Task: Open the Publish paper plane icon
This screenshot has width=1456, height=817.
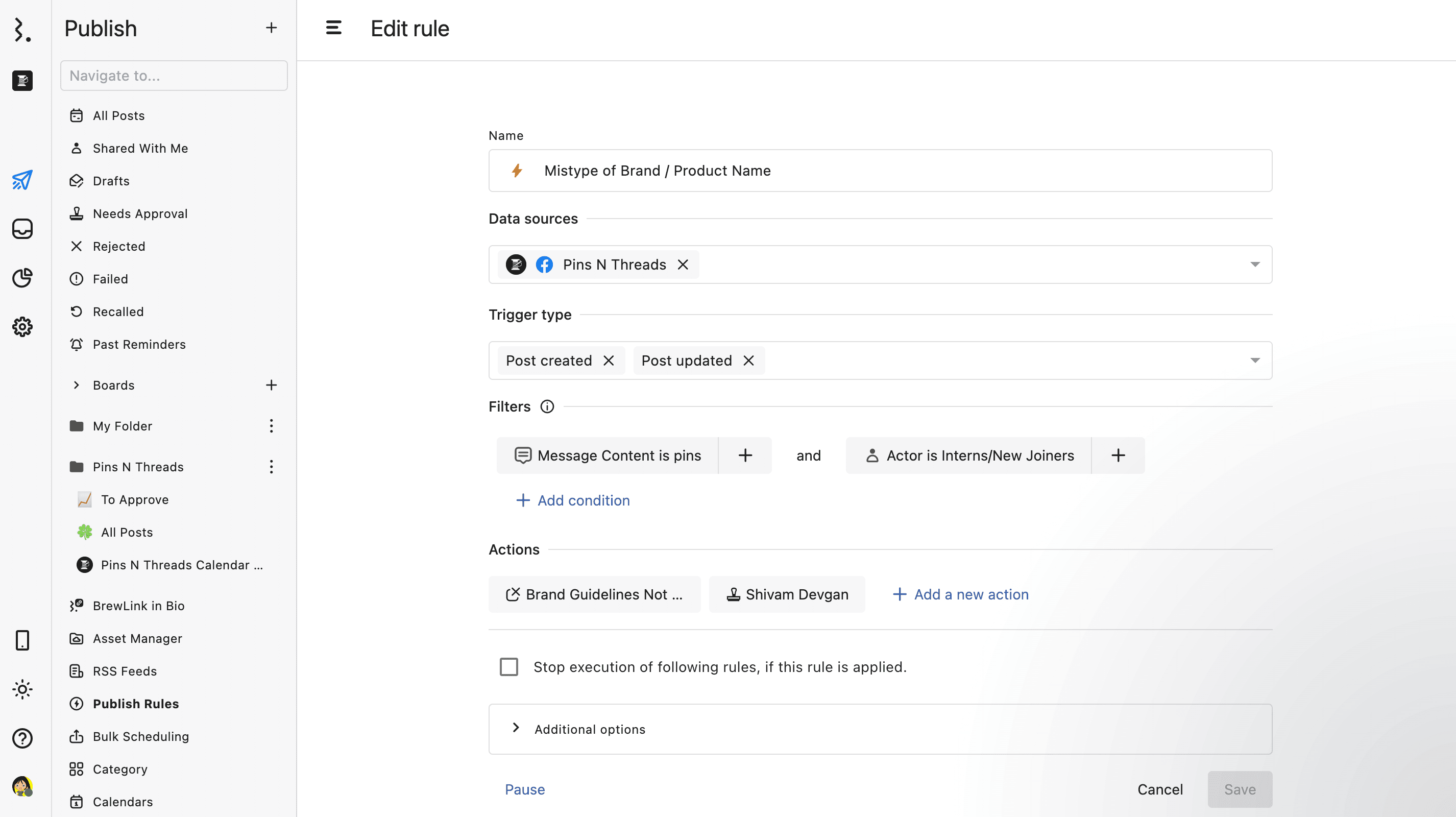Action: point(22,180)
